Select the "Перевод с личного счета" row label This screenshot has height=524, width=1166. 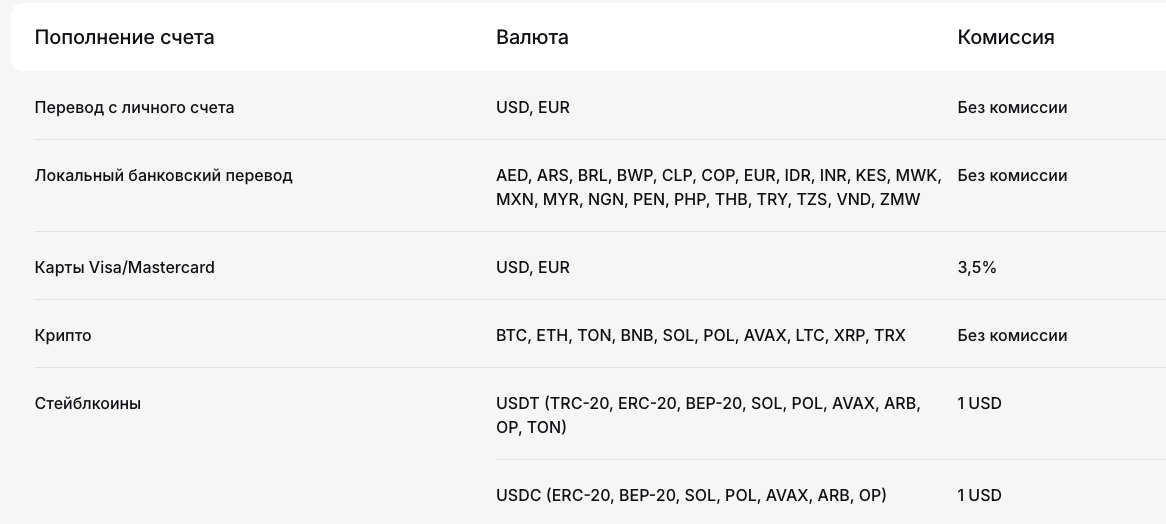click(134, 107)
